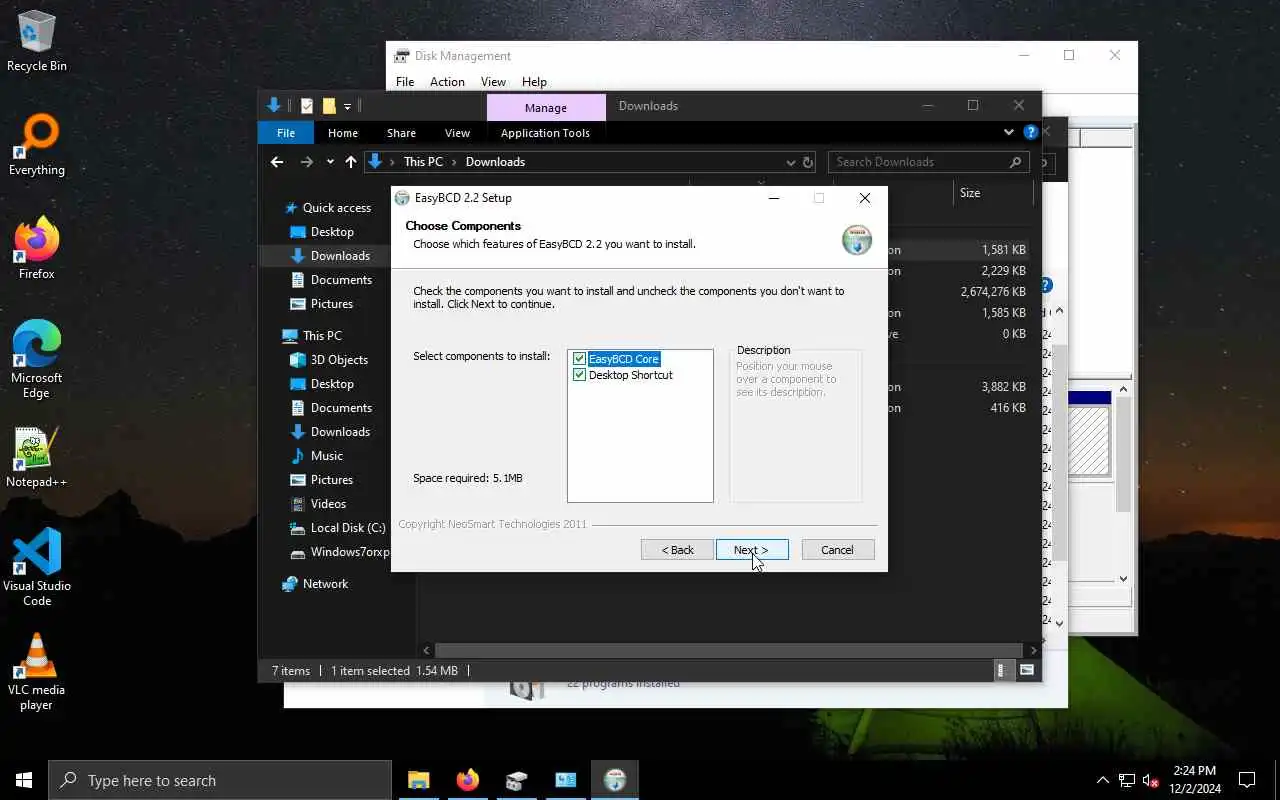Open 3D Objects folder in tree
The height and width of the screenshot is (800, 1280).
pos(339,360)
